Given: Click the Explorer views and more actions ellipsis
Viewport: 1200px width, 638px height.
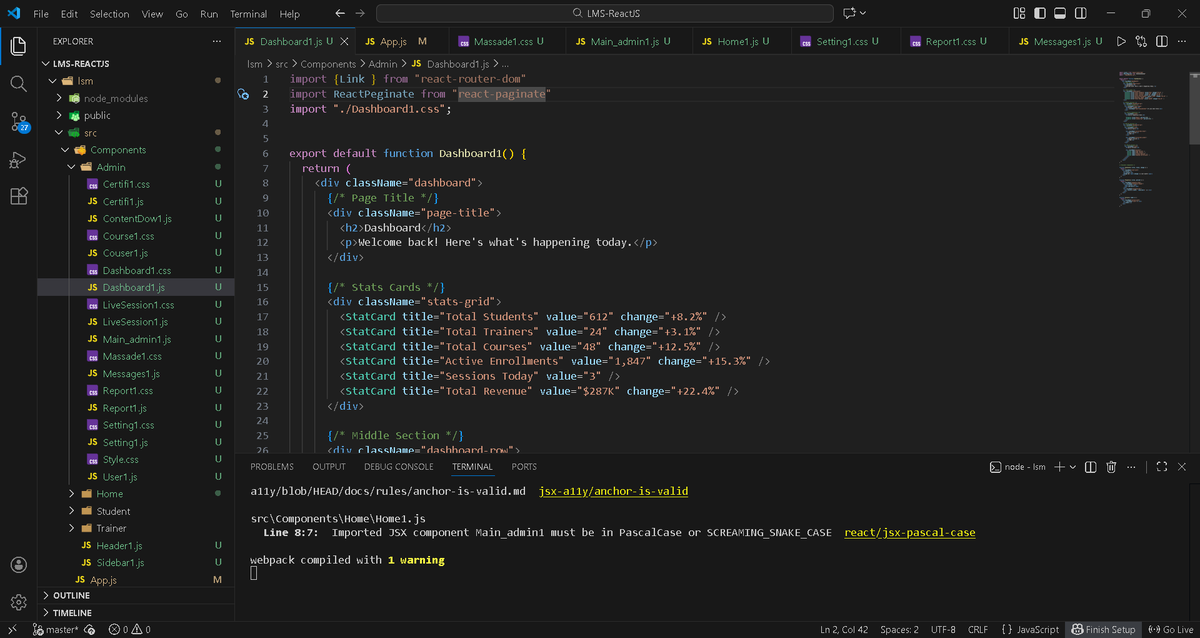Looking at the screenshot, I should (x=216, y=41).
